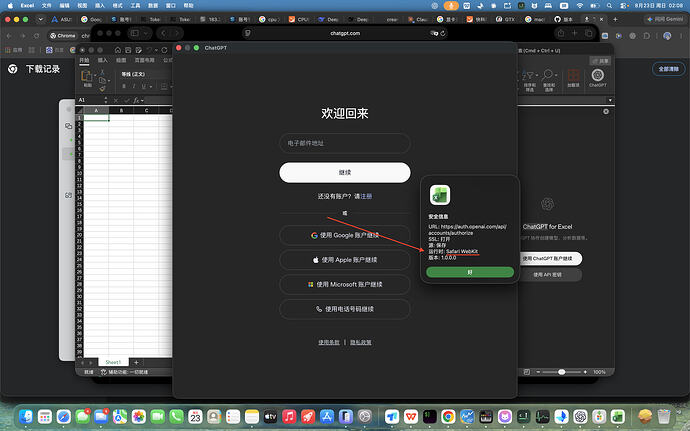Click the email address (电子邮件地址) input field
This screenshot has width=690, height=431.
coord(345,143)
